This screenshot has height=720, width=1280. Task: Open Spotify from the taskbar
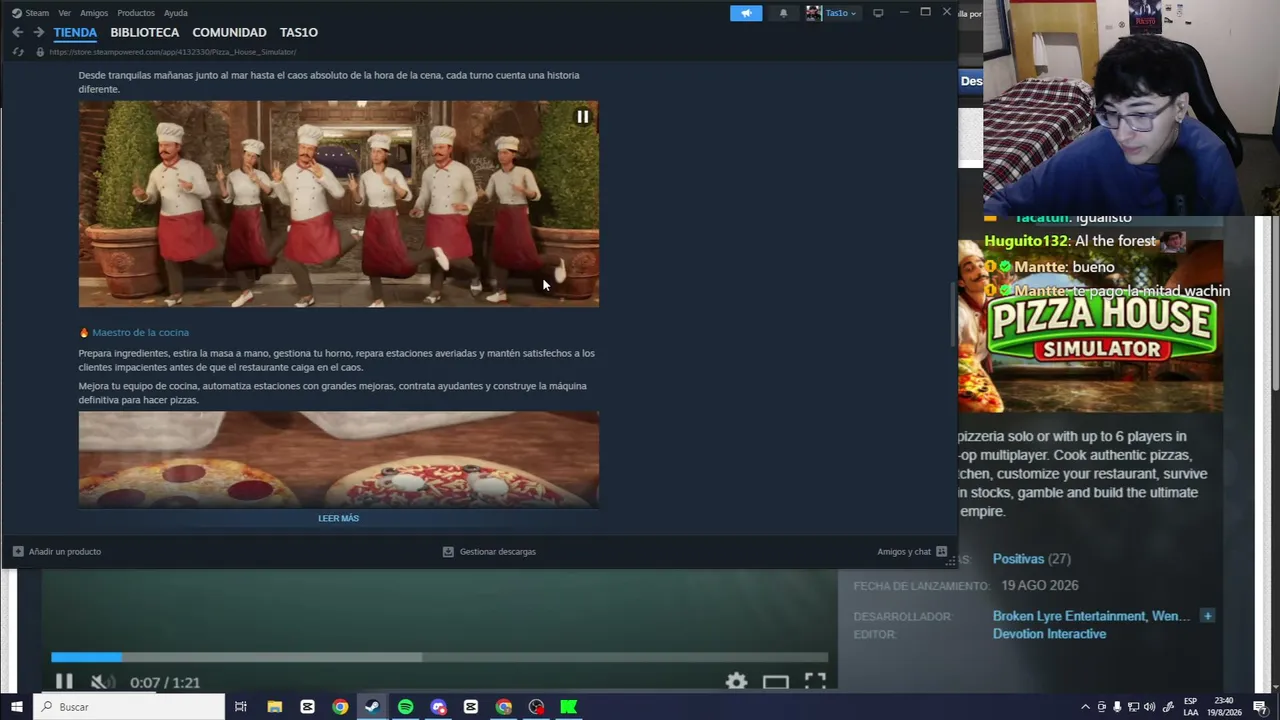click(x=405, y=707)
